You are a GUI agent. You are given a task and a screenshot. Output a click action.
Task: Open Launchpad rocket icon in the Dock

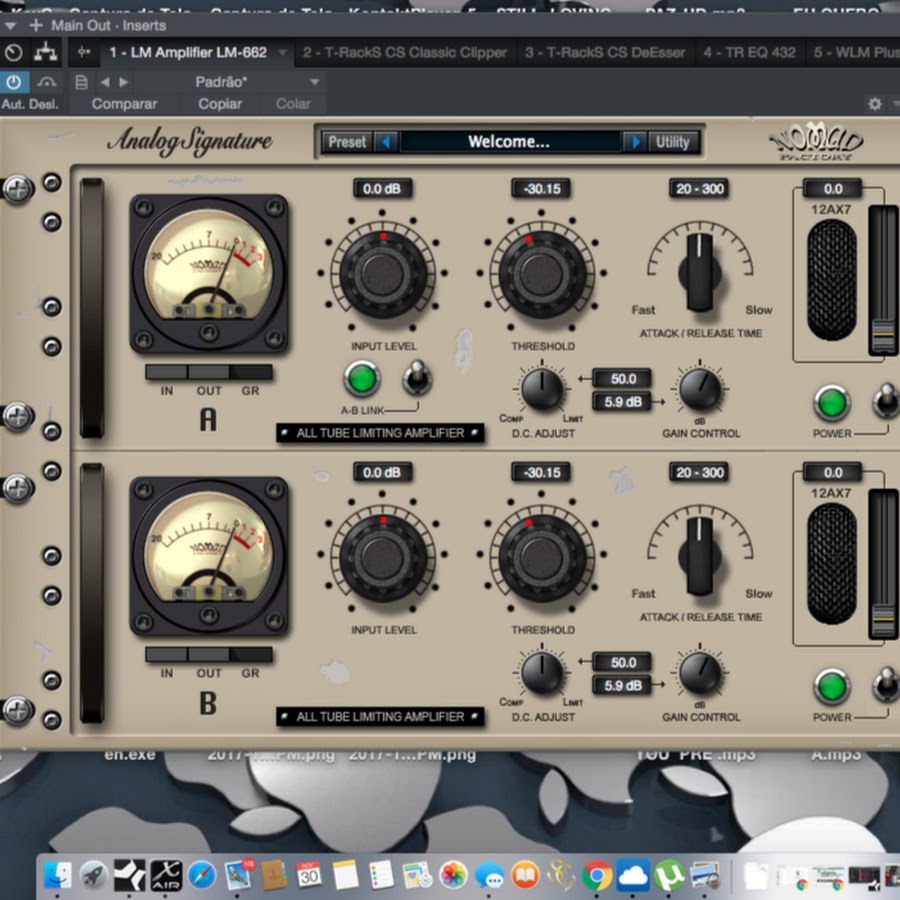tap(94, 875)
